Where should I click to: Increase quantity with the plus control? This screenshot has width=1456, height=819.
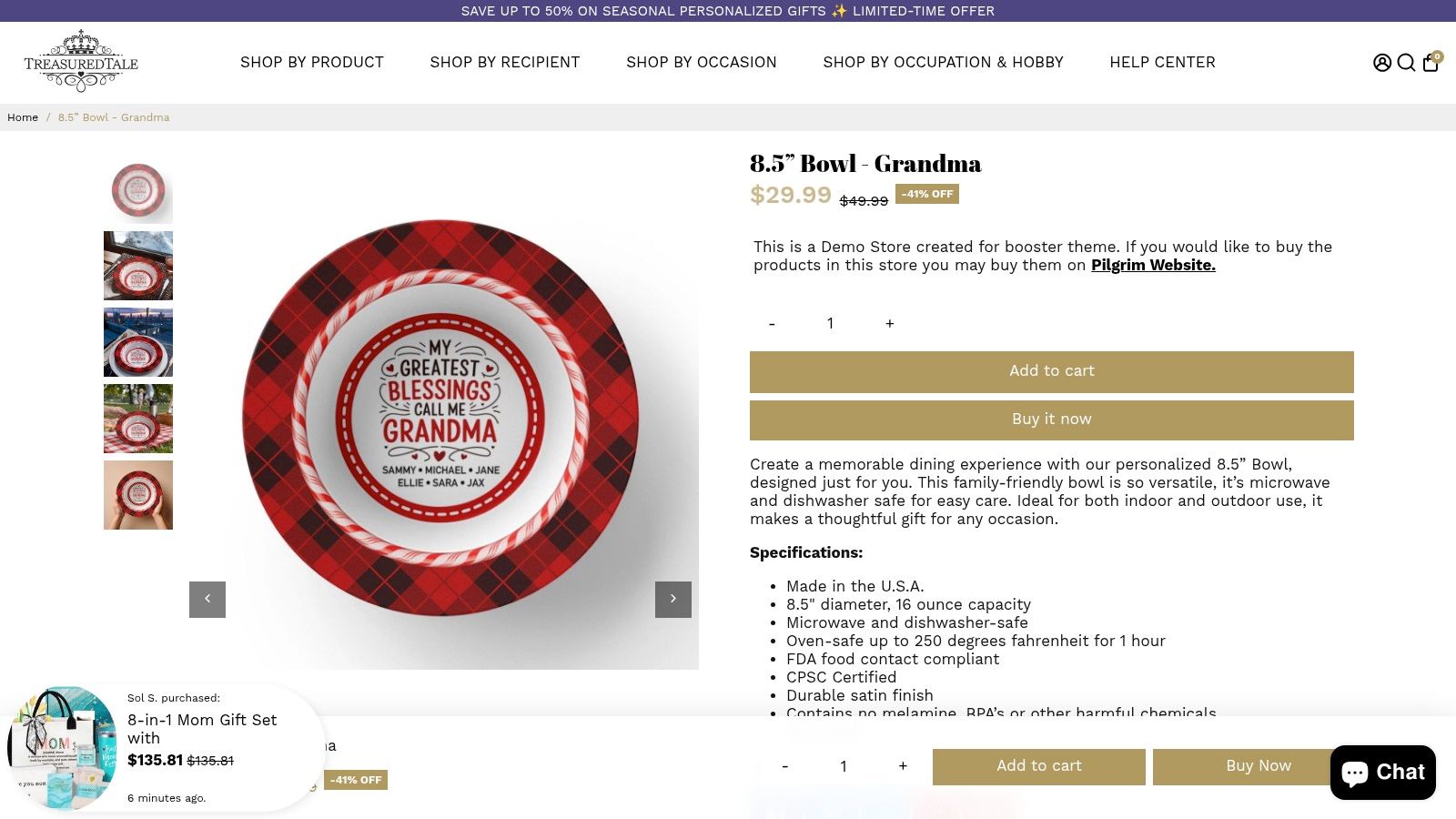coord(889,323)
